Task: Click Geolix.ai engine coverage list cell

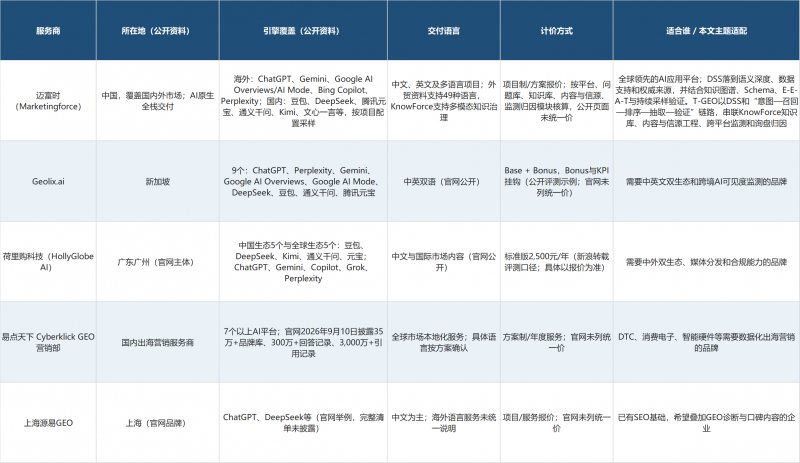Action: point(303,181)
